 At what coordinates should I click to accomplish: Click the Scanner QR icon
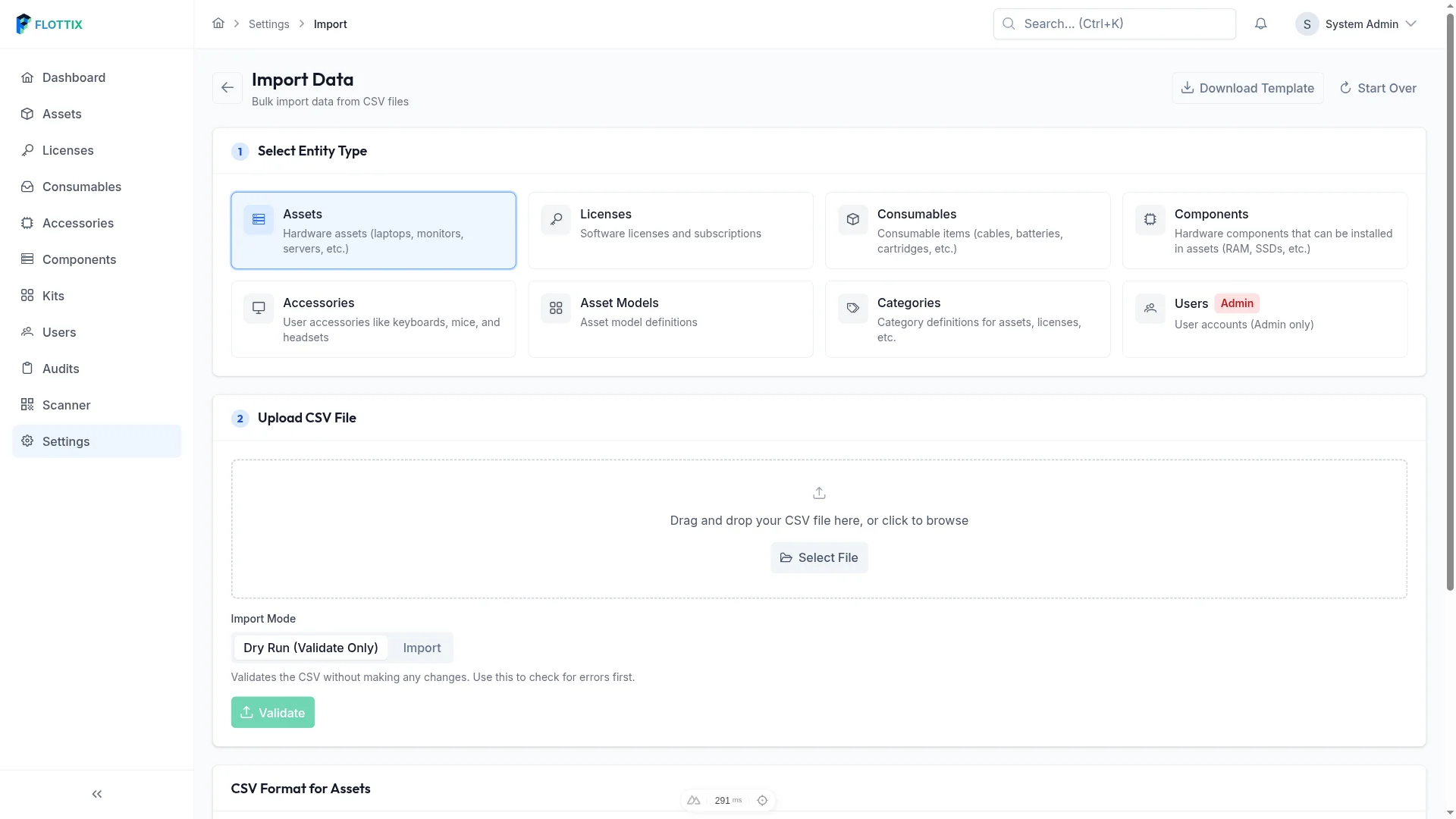point(27,405)
